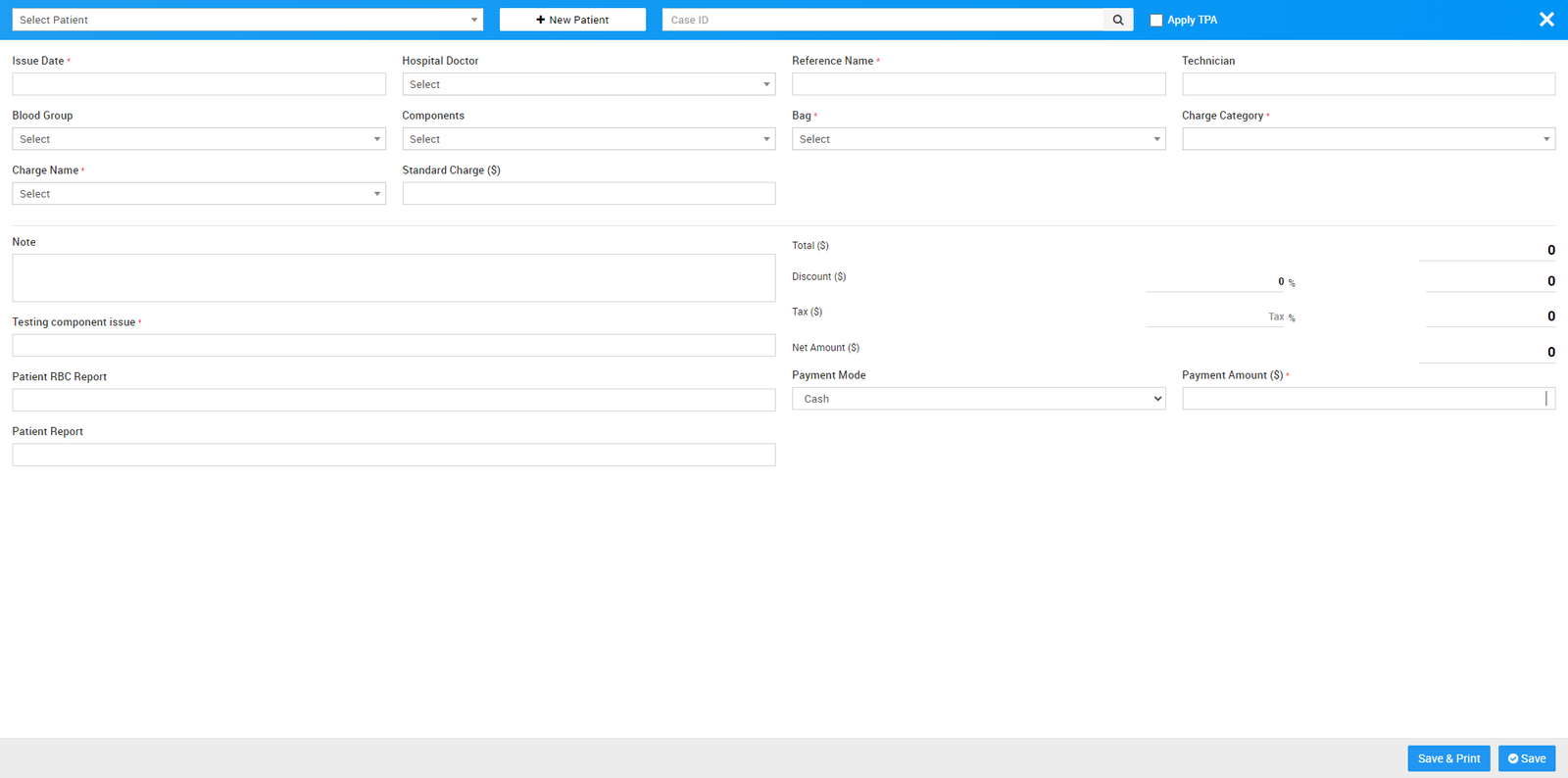The image size is (1568, 778).
Task: Click the New Patient button
Action: click(572, 20)
